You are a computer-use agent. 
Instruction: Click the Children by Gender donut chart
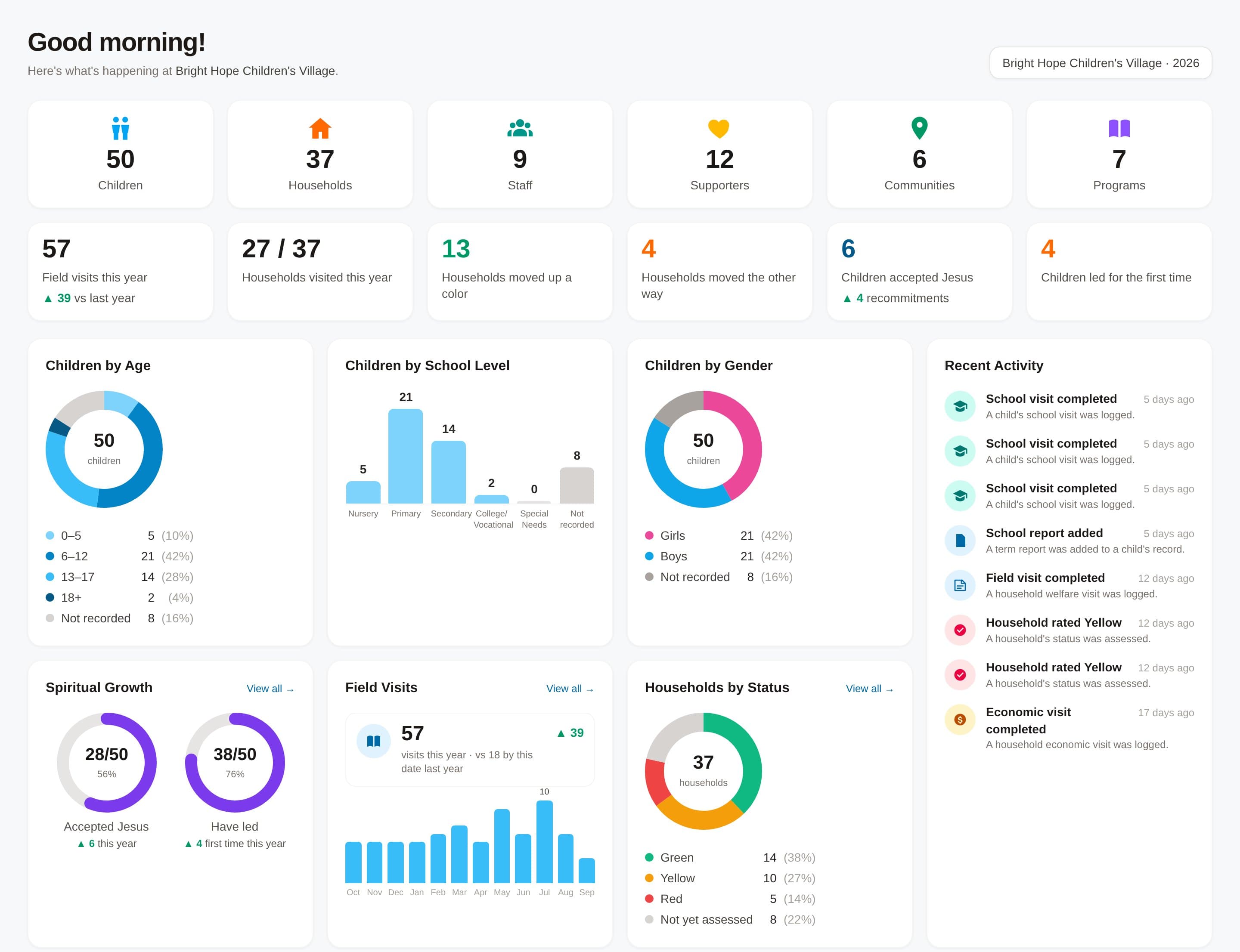(703, 449)
